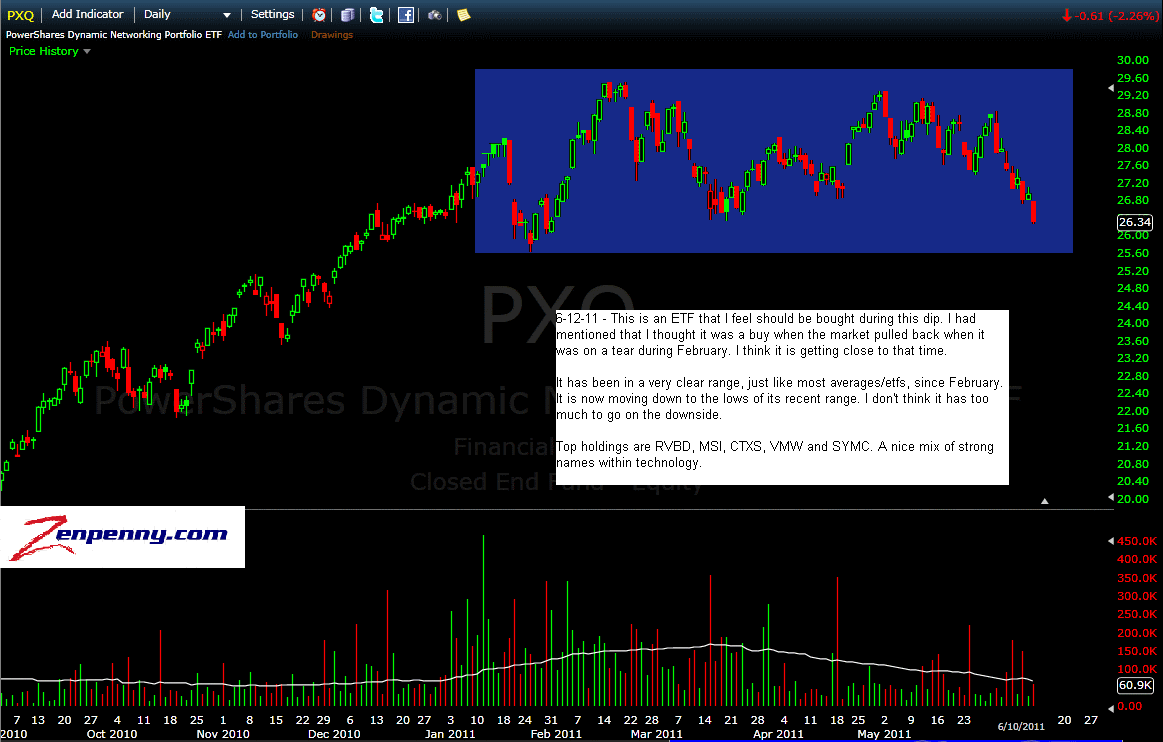Viewport: 1163px width, 742px height.
Task: Click the Drawings link
Action: [332, 35]
